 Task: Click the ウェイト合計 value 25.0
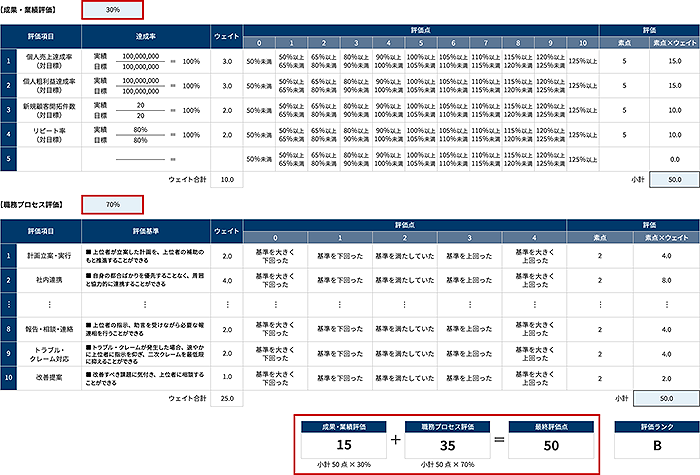click(227, 397)
